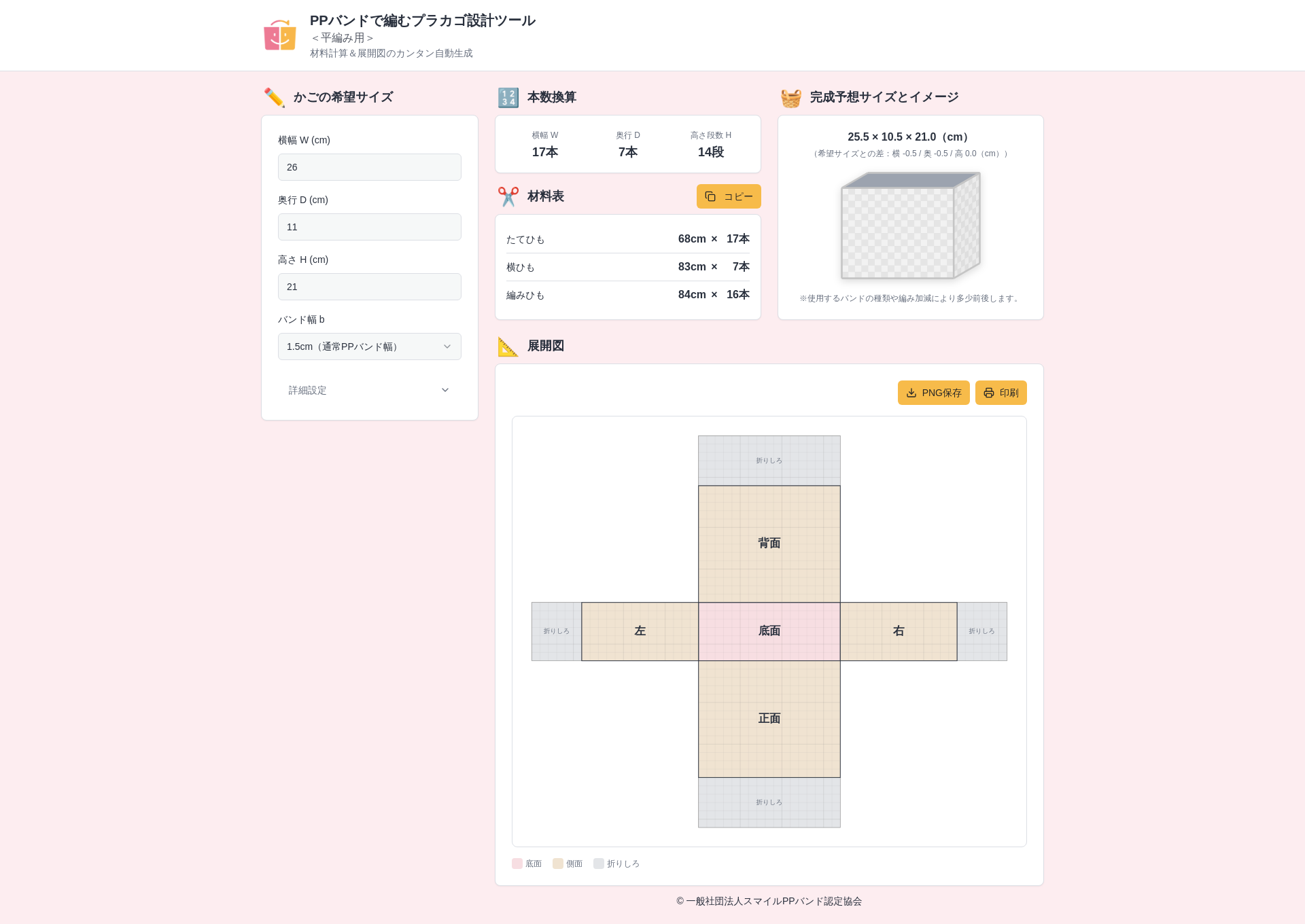The width and height of the screenshot is (1305, 924).
Task: Click the pencil icon beside かごの希望サイズ
Action: pos(275,98)
